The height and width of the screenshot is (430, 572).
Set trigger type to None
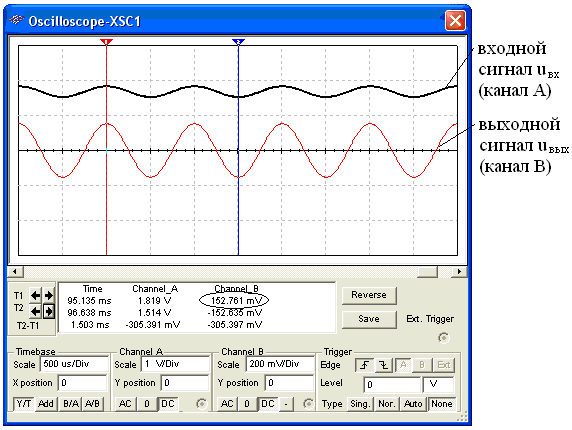click(x=441, y=404)
